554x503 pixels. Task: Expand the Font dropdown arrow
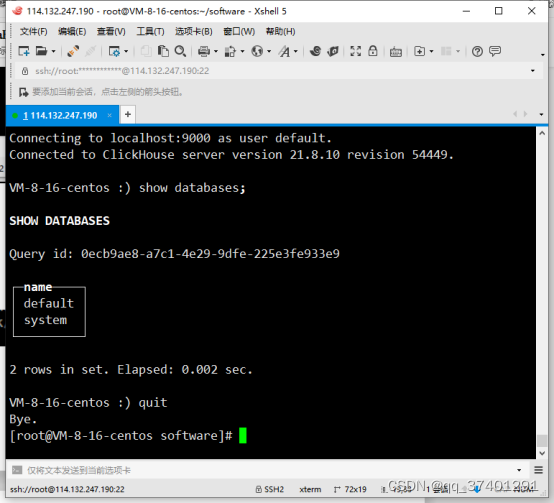point(296,52)
